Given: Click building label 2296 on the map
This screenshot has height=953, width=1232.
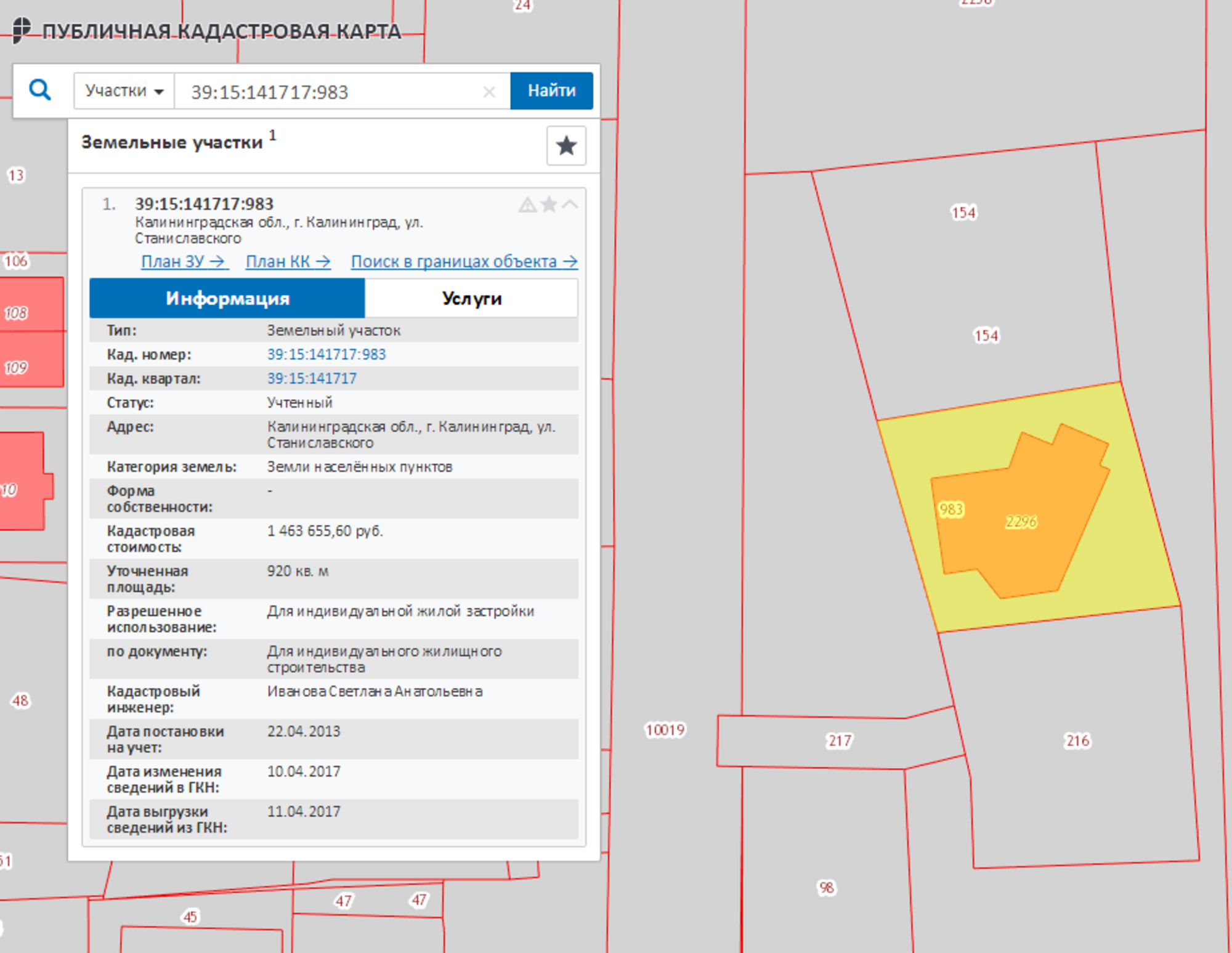Looking at the screenshot, I should 1021,522.
